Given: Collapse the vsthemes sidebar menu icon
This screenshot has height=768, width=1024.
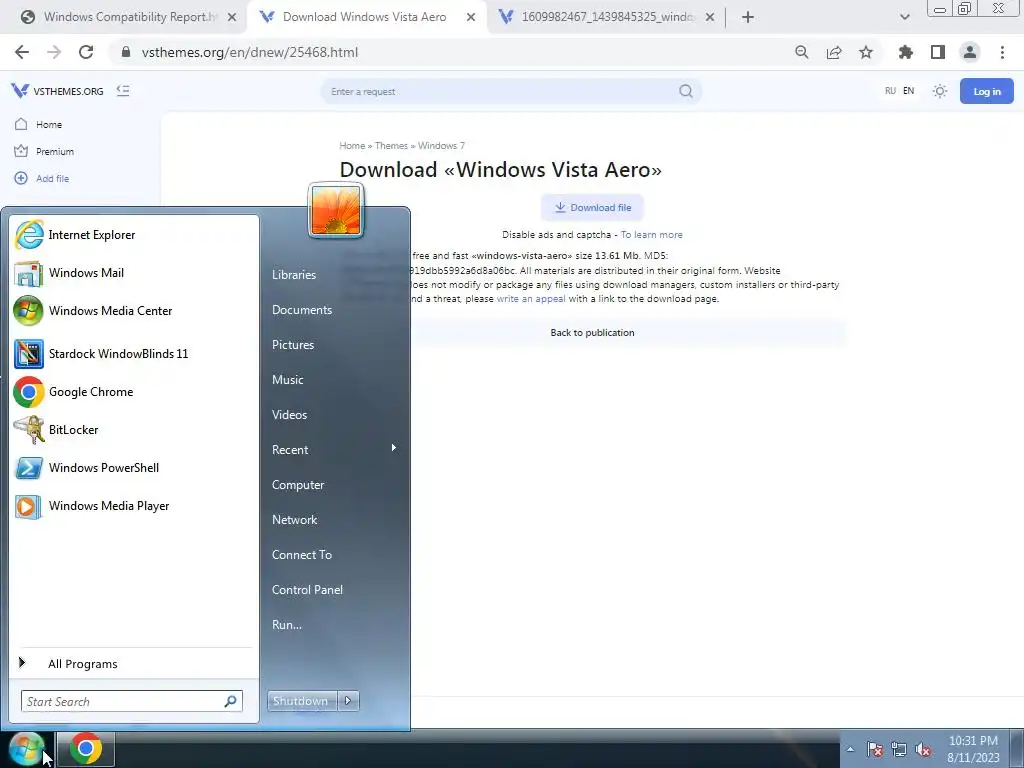Looking at the screenshot, I should [x=123, y=91].
